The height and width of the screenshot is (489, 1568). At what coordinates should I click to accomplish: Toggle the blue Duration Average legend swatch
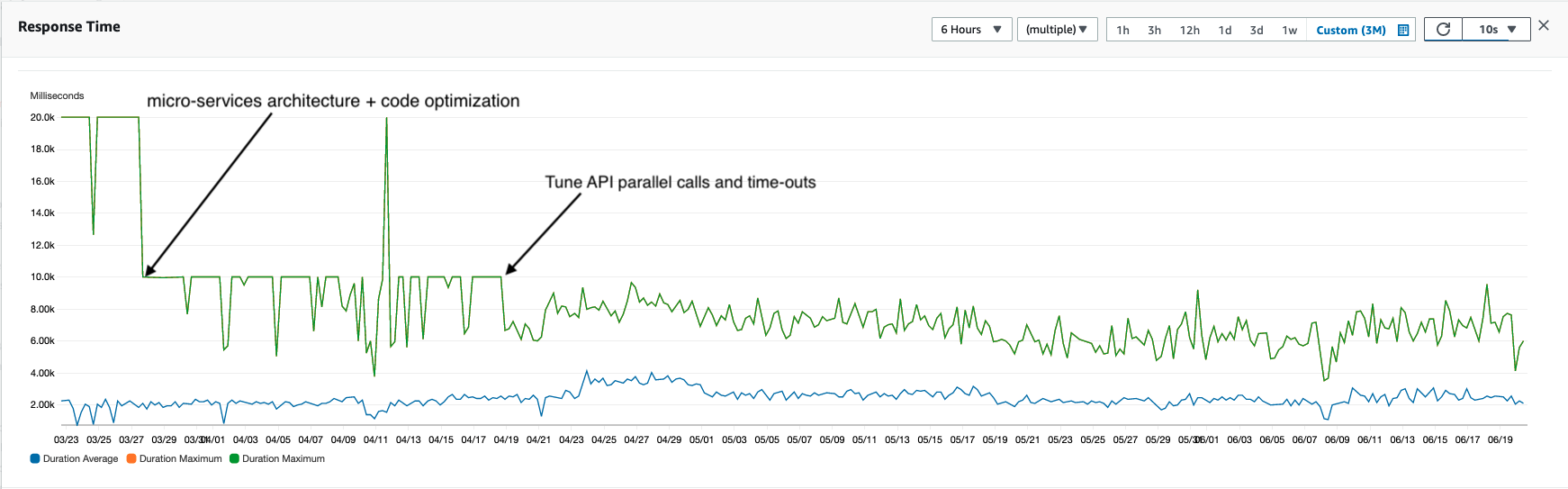(35, 458)
